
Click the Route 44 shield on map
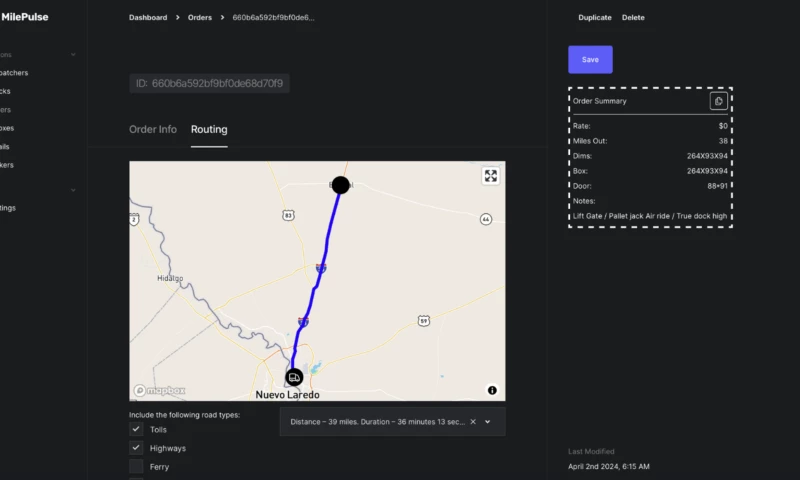[486, 219]
